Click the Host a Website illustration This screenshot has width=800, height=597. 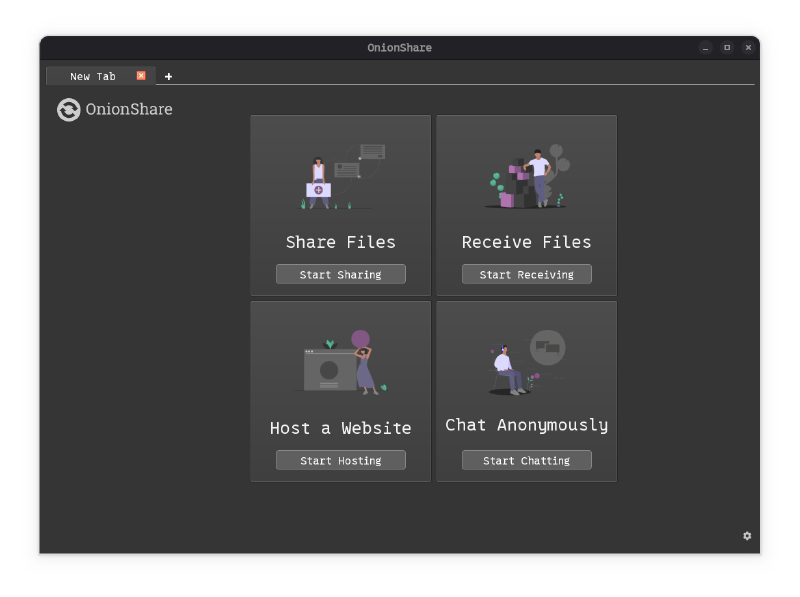pos(341,362)
